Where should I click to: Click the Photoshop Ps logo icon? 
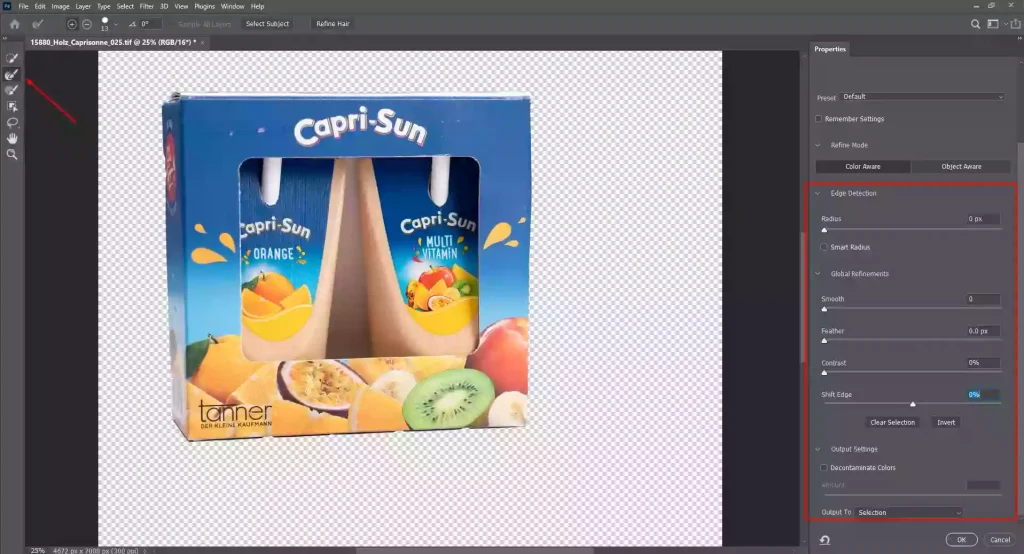[x=7, y=6]
